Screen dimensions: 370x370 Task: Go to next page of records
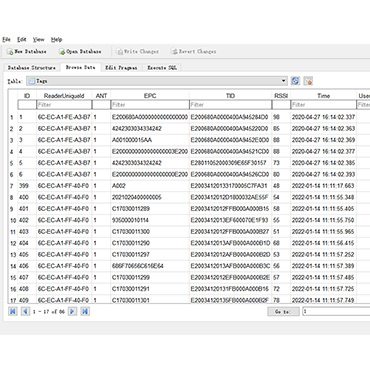(x=72, y=311)
